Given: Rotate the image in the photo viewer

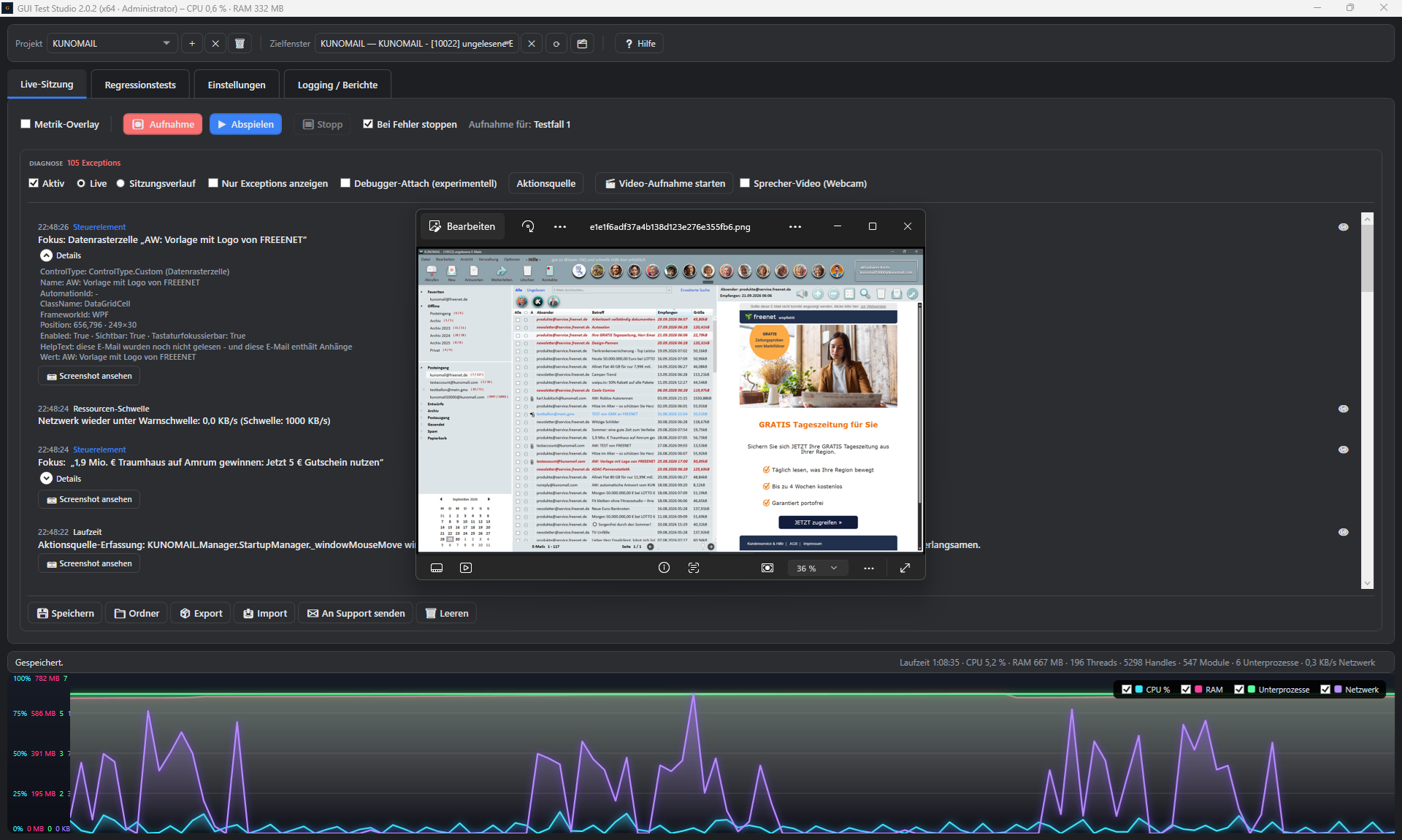Looking at the screenshot, I should point(528,227).
